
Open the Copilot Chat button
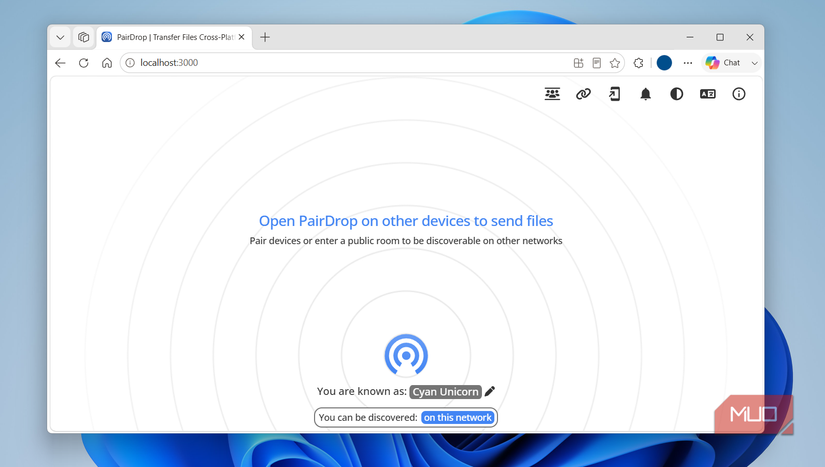(723, 63)
